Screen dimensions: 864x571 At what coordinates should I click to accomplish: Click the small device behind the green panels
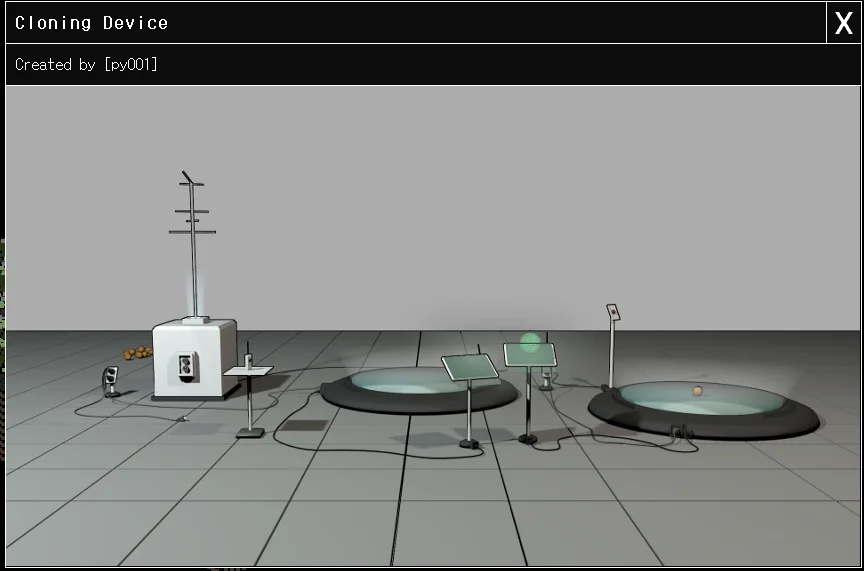tap(547, 380)
